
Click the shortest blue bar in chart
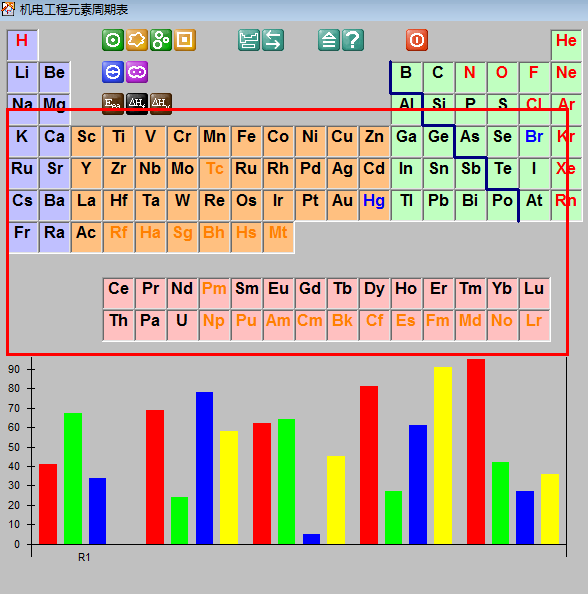(x=311, y=539)
